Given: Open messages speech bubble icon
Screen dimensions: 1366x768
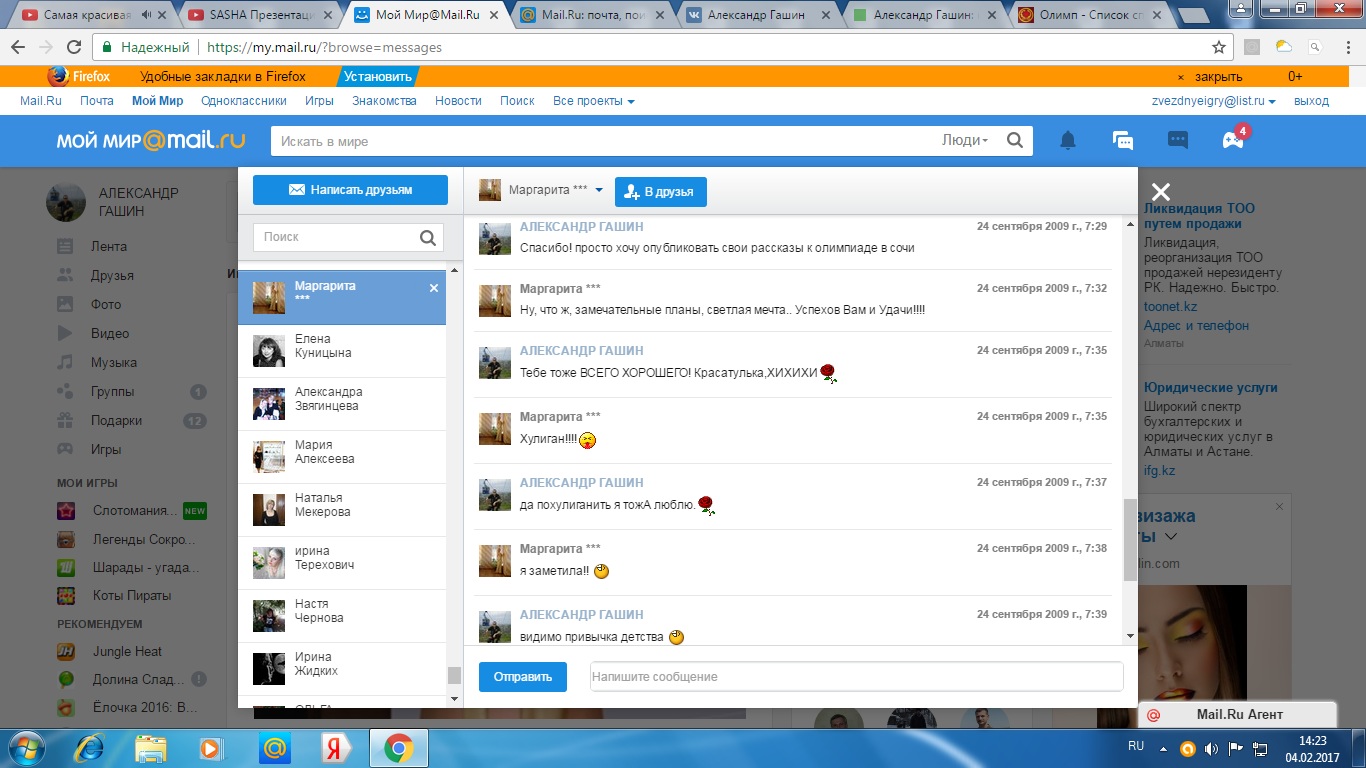Looking at the screenshot, I should [1178, 141].
